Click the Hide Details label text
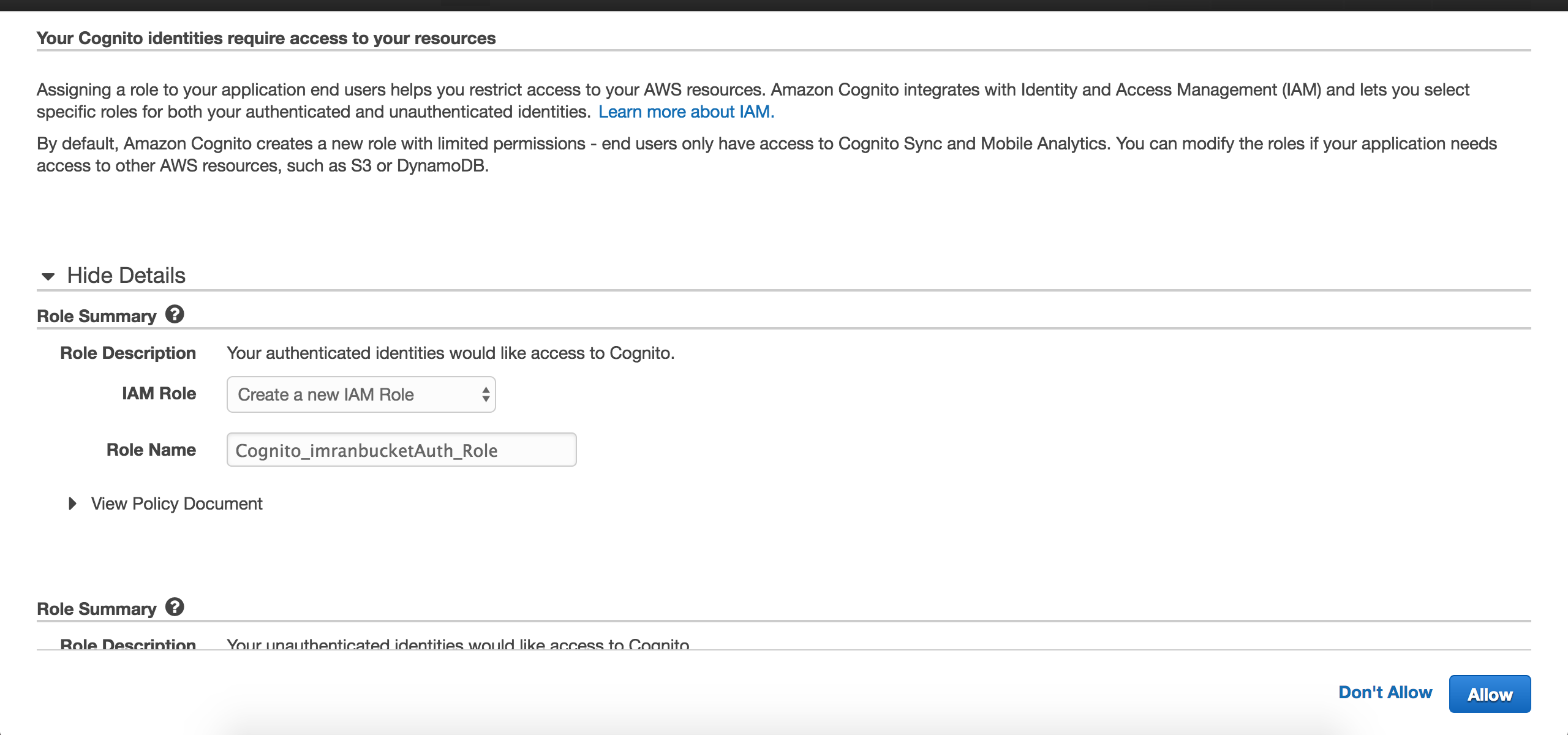 click(126, 276)
